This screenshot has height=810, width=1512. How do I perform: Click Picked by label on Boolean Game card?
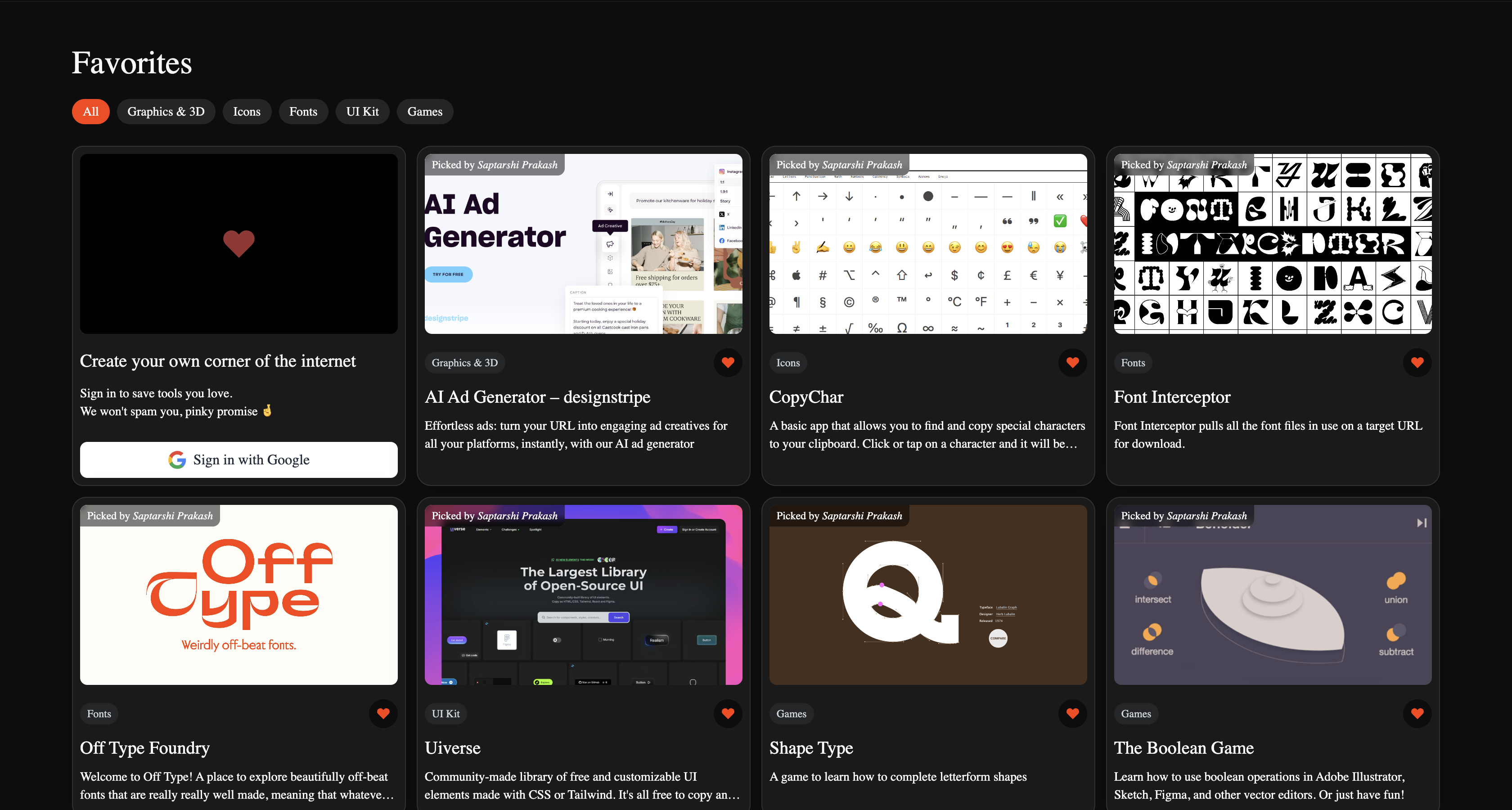pos(1184,516)
